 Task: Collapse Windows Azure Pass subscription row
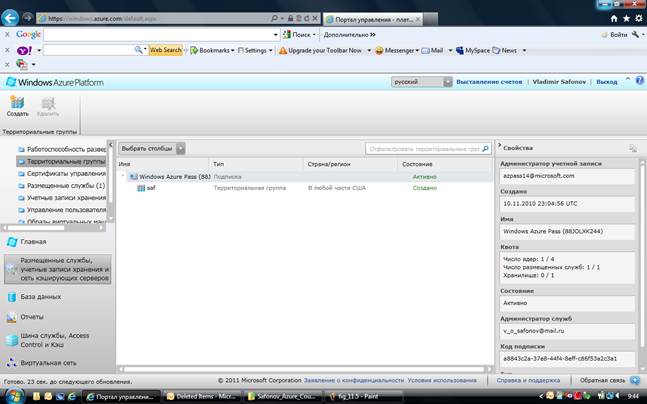coord(123,176)
